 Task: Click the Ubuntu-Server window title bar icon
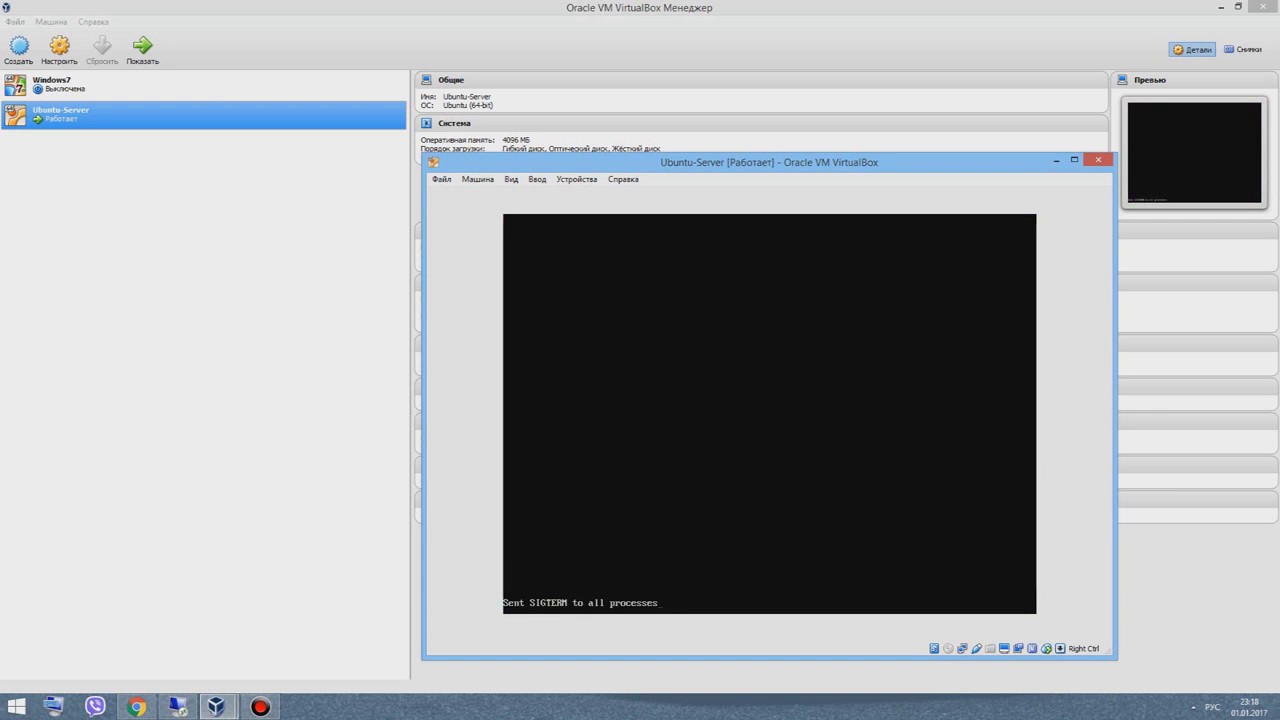pos(433,162)
